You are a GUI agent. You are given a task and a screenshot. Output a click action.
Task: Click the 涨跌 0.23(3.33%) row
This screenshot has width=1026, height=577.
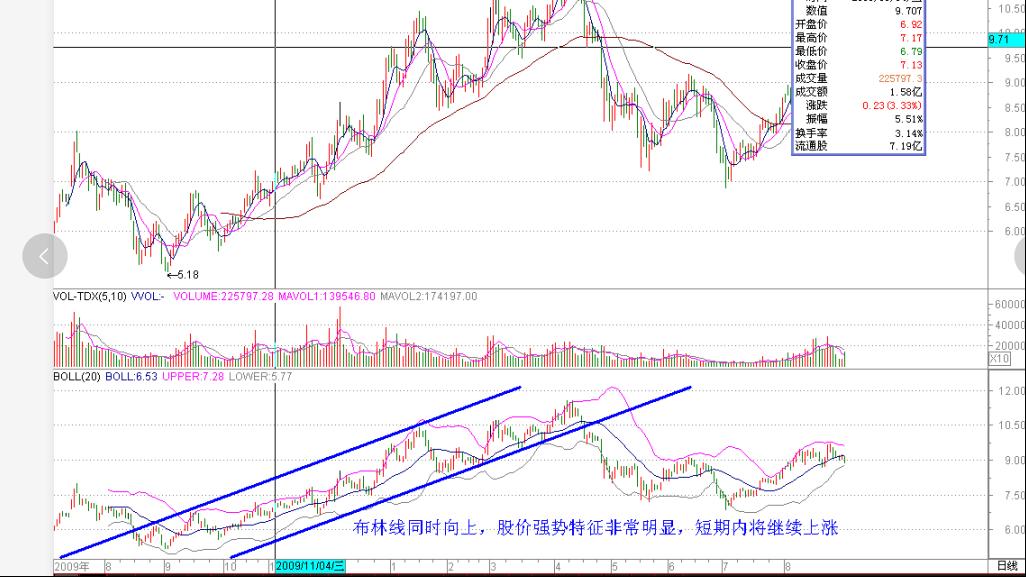858,105
